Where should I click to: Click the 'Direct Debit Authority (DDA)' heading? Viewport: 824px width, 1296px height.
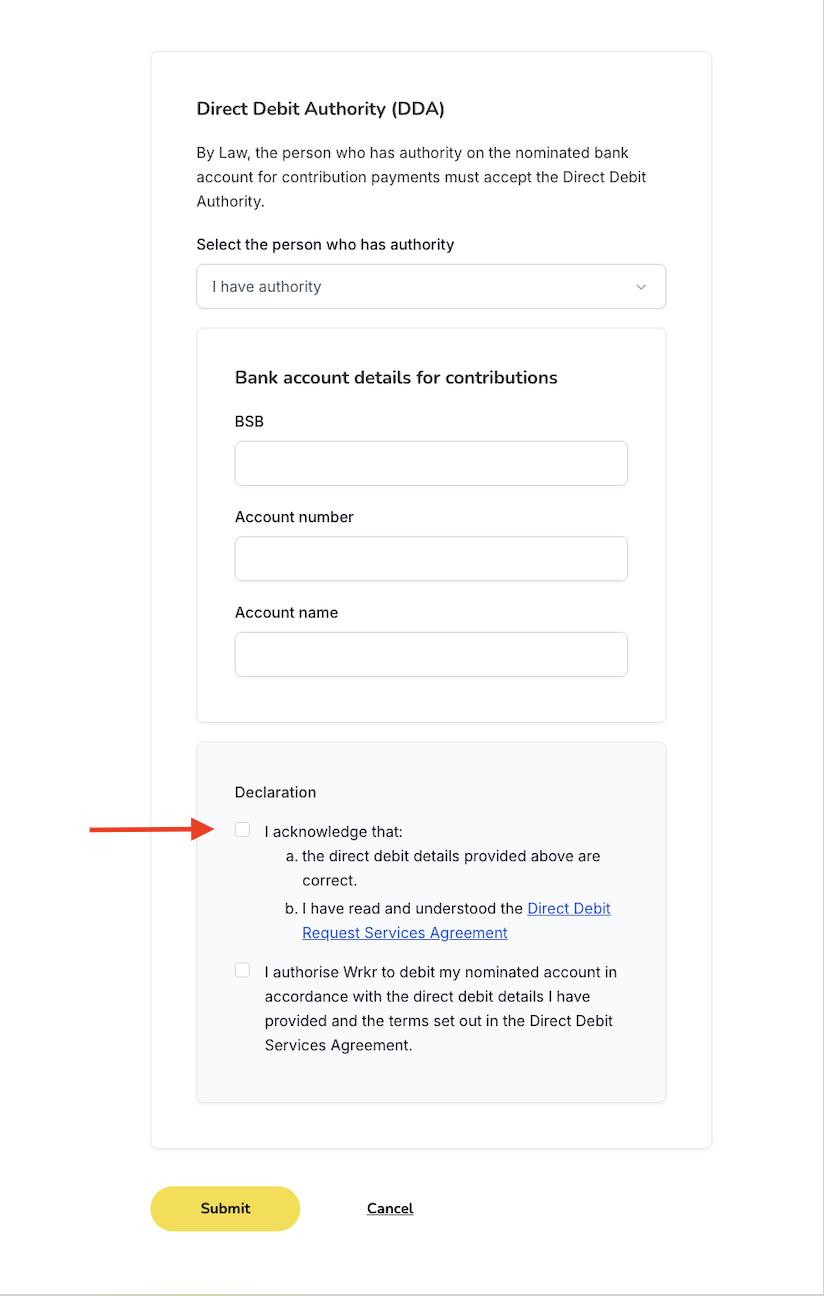[x=320, y=109]
